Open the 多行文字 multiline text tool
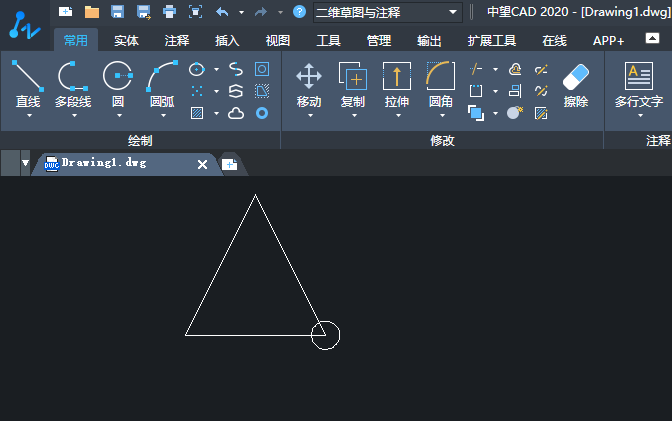 click(639, 85)
